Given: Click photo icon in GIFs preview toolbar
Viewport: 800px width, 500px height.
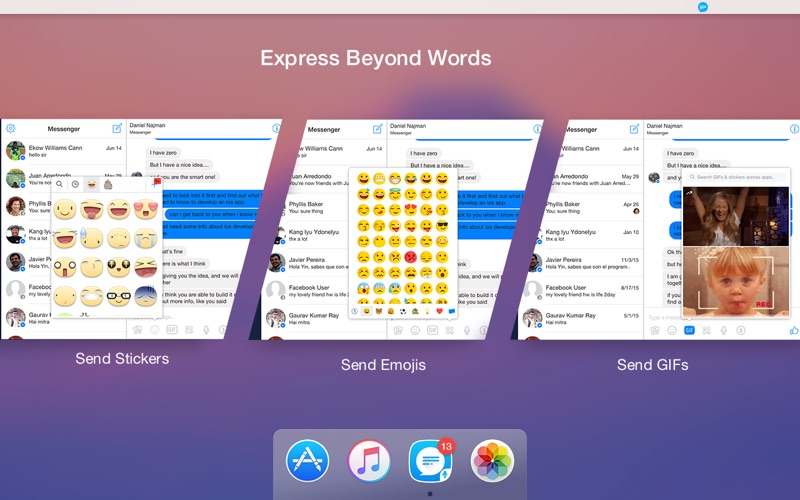Looking at the screenshot, I should (x=655, y=330).
